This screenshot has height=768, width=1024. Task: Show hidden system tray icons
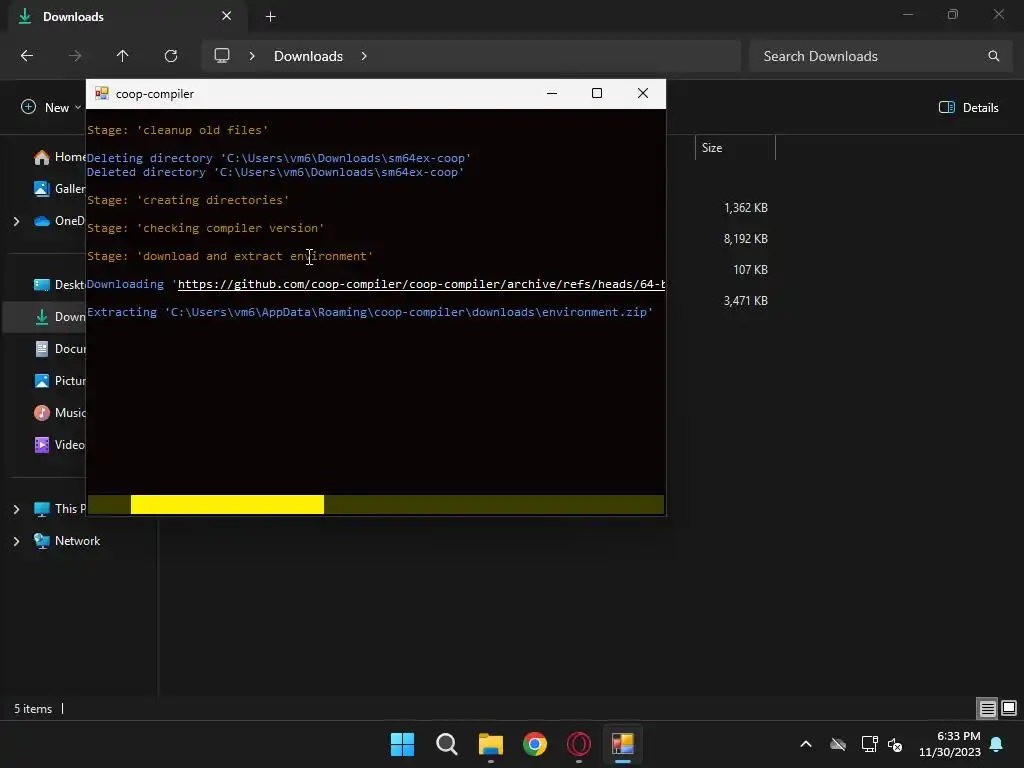coord(806,744)
